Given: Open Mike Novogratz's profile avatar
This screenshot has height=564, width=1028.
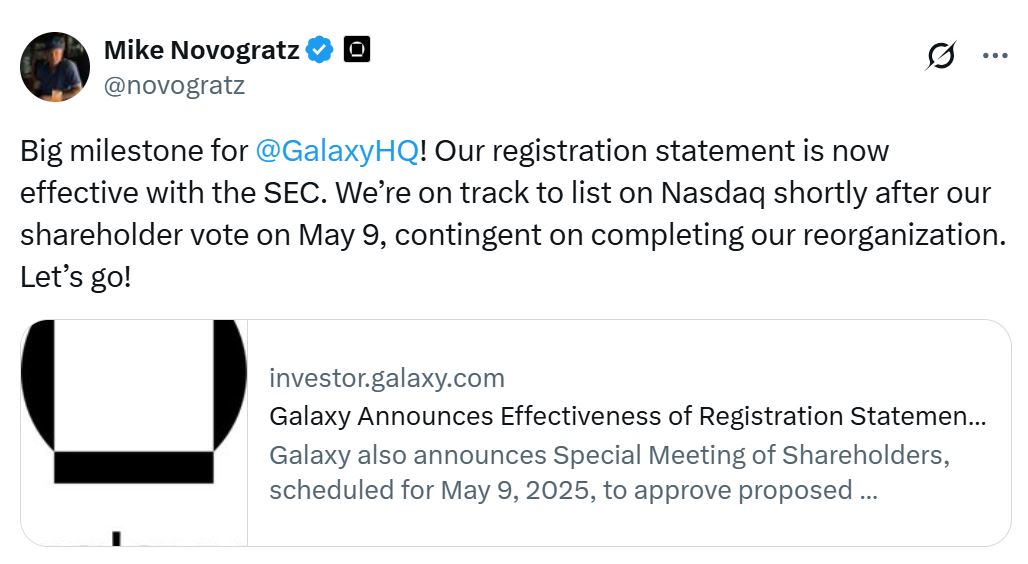Looking at the screenshot, I should pos(56,66).
